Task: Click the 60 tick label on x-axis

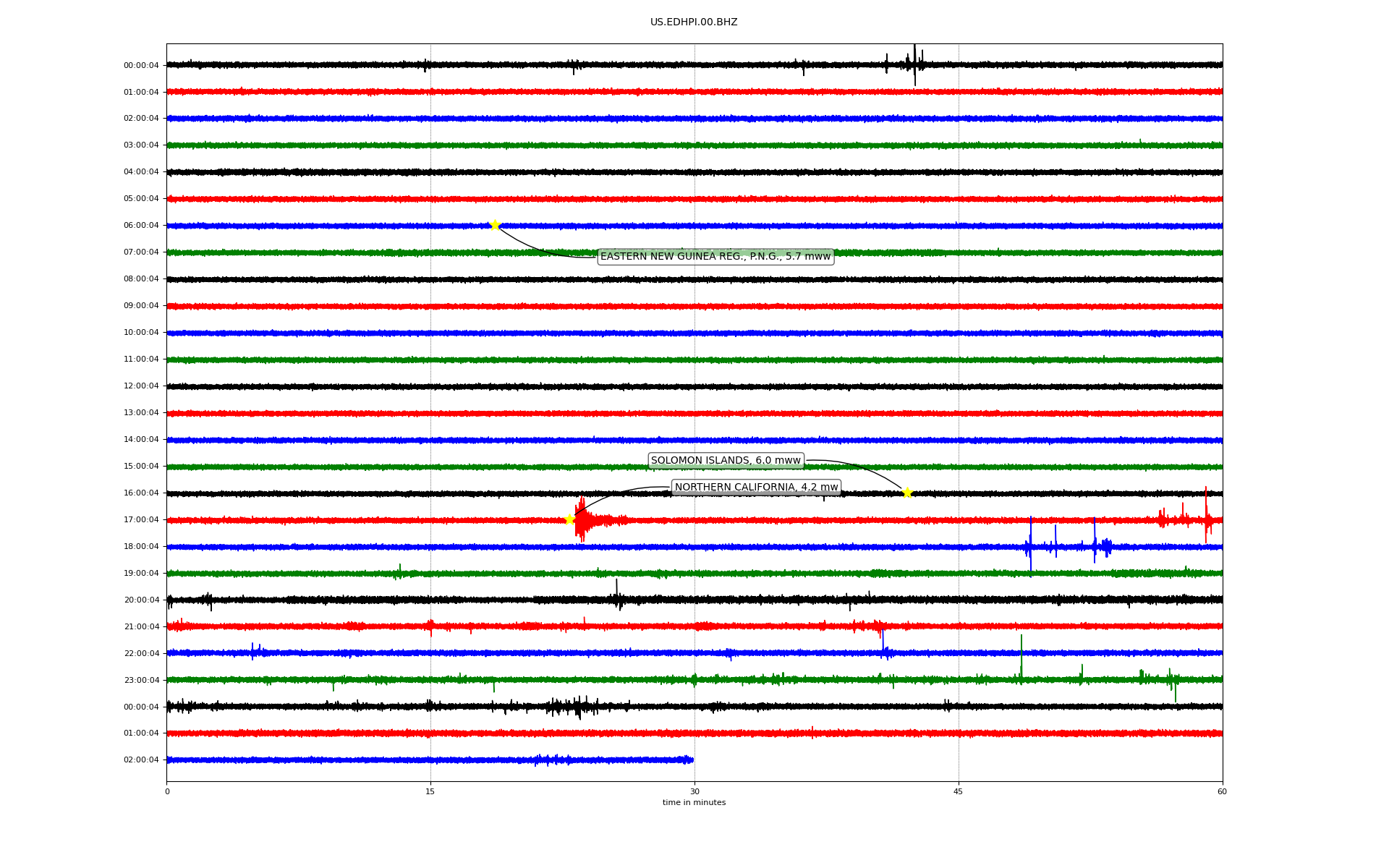Action: point(1222,791)
